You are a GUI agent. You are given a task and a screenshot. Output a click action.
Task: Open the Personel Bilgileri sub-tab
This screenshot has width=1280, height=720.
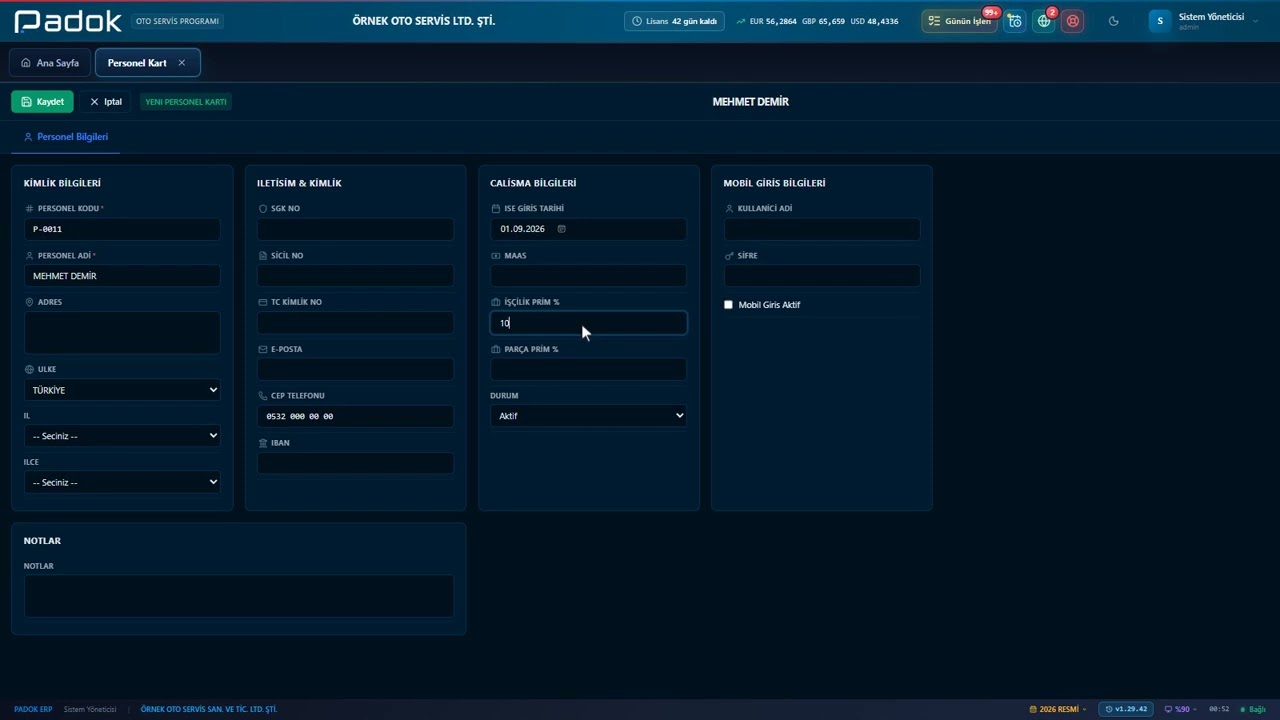point(66,137)
